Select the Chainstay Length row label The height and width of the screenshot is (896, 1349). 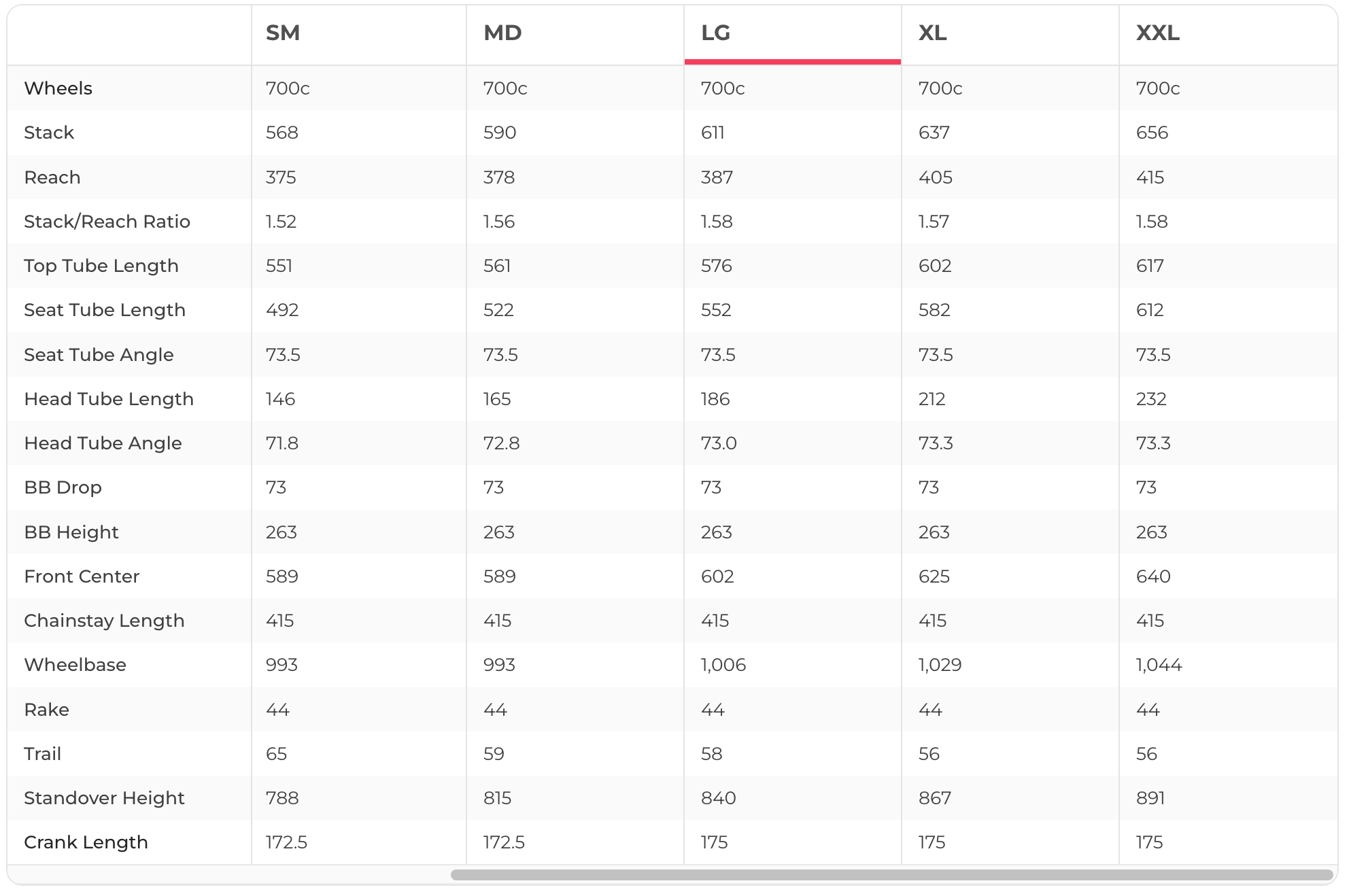point(104,621)
